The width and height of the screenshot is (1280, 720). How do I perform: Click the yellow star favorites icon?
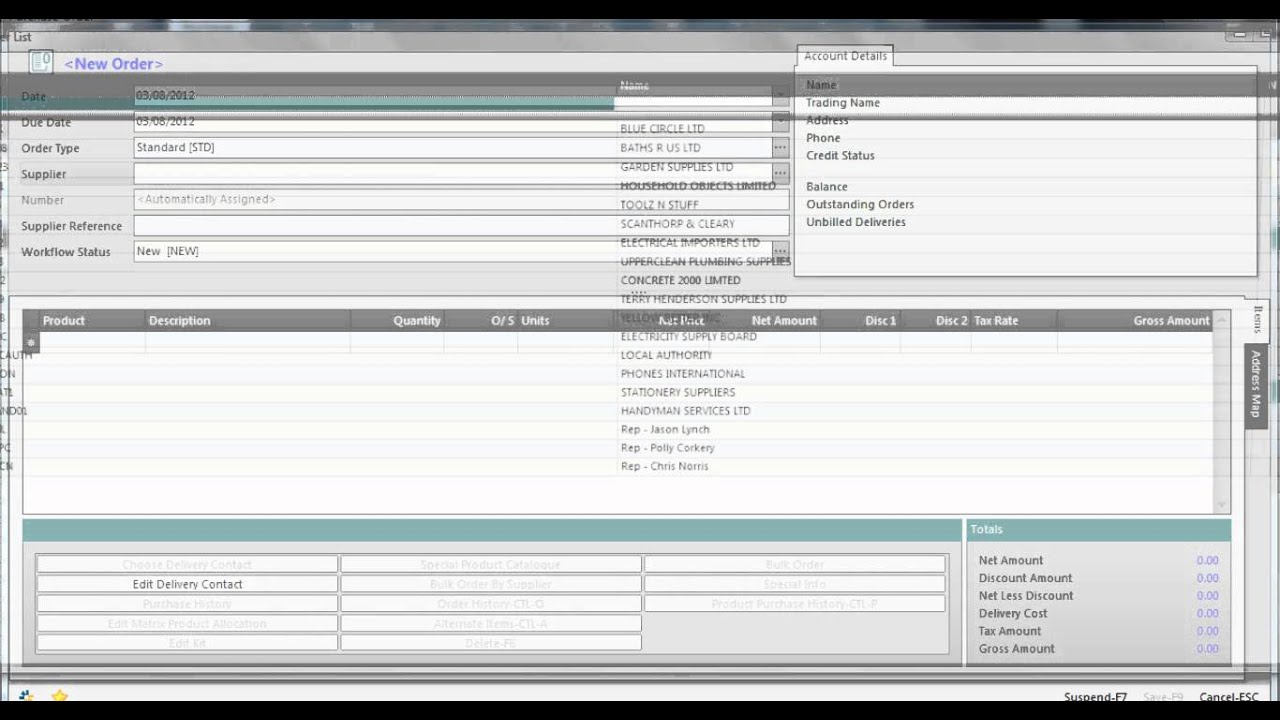59,695
